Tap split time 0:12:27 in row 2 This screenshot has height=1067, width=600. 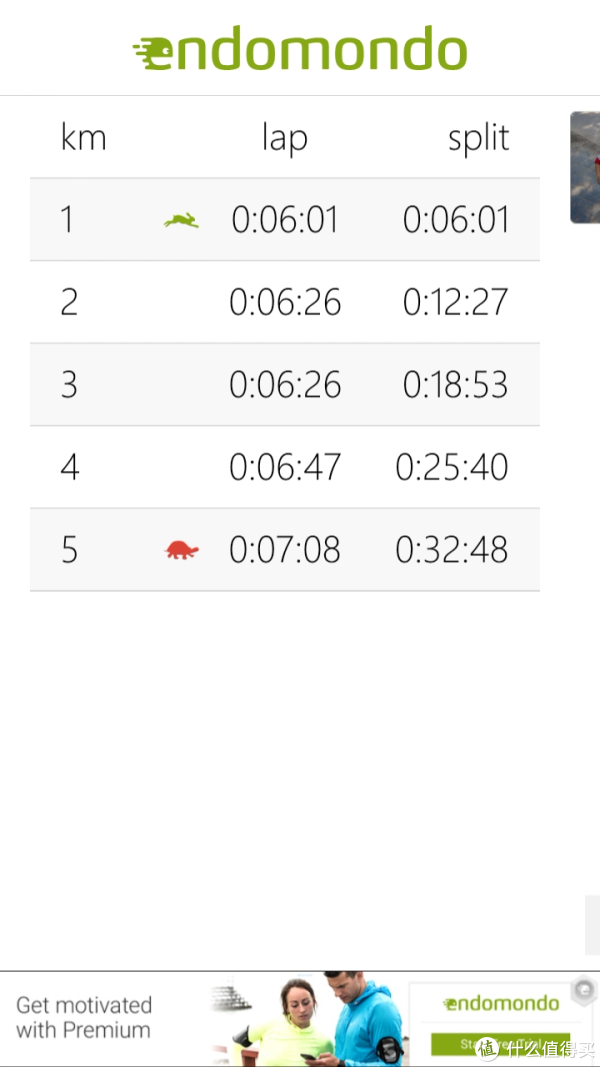pyautogui.click(x=455, y=302)
